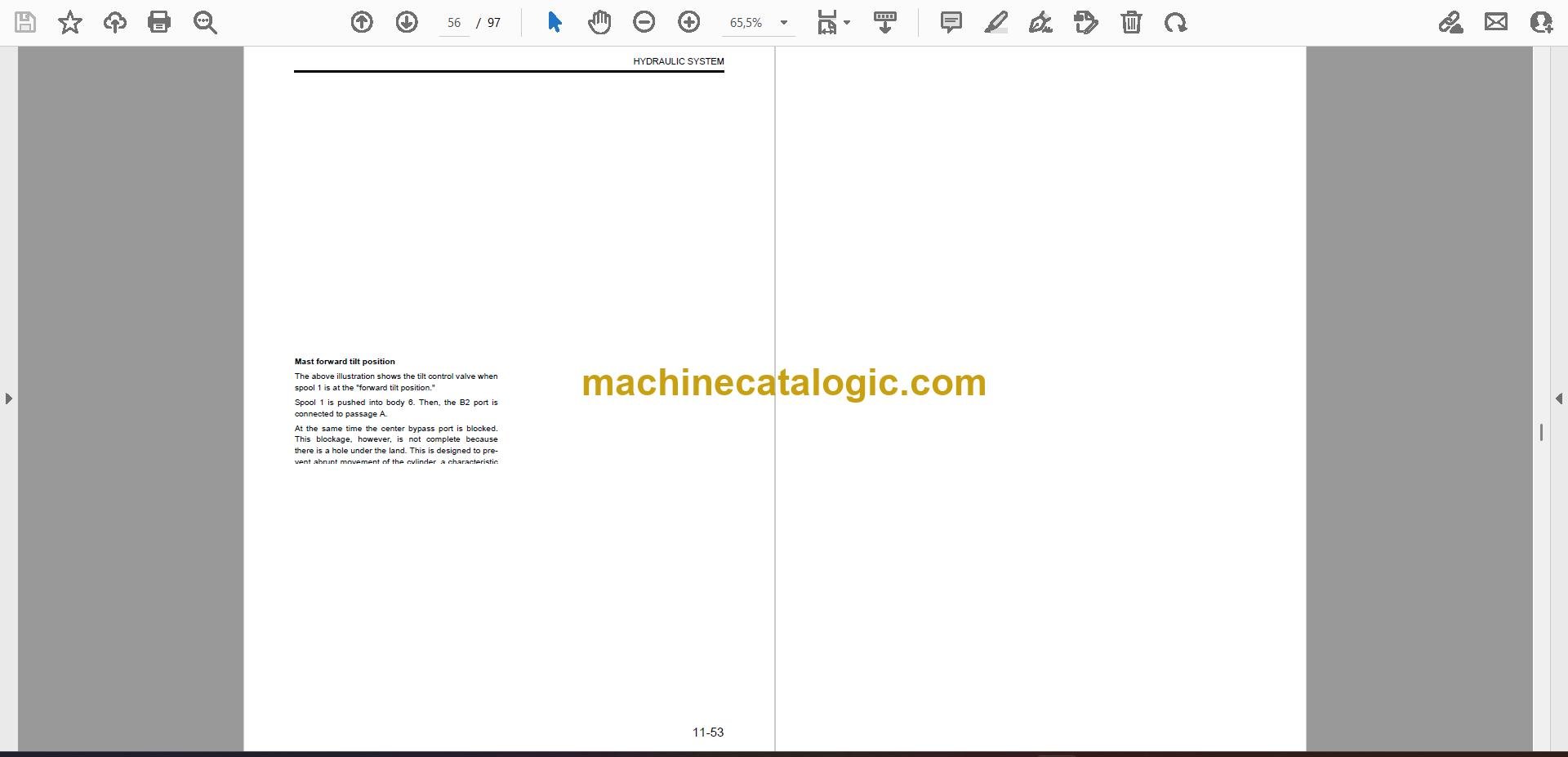Go to previous page arrow

[x=362, y=22]
